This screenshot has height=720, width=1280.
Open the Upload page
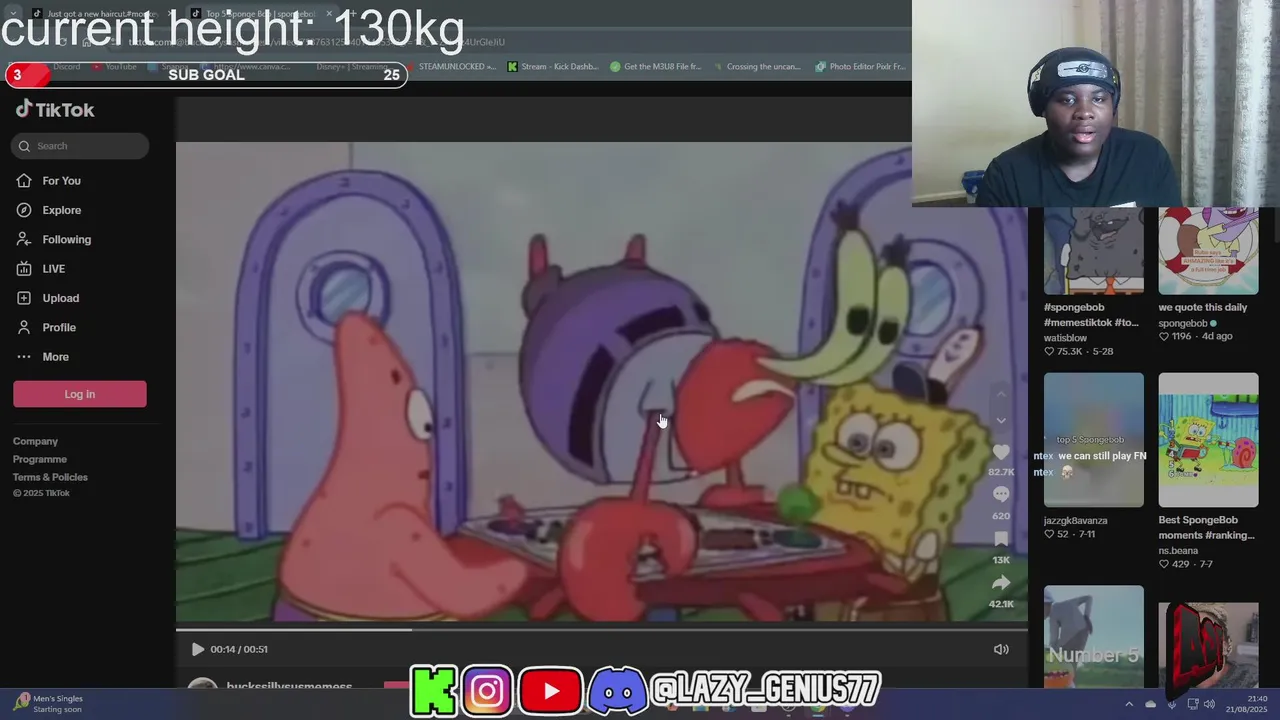(x=60, y=298)
